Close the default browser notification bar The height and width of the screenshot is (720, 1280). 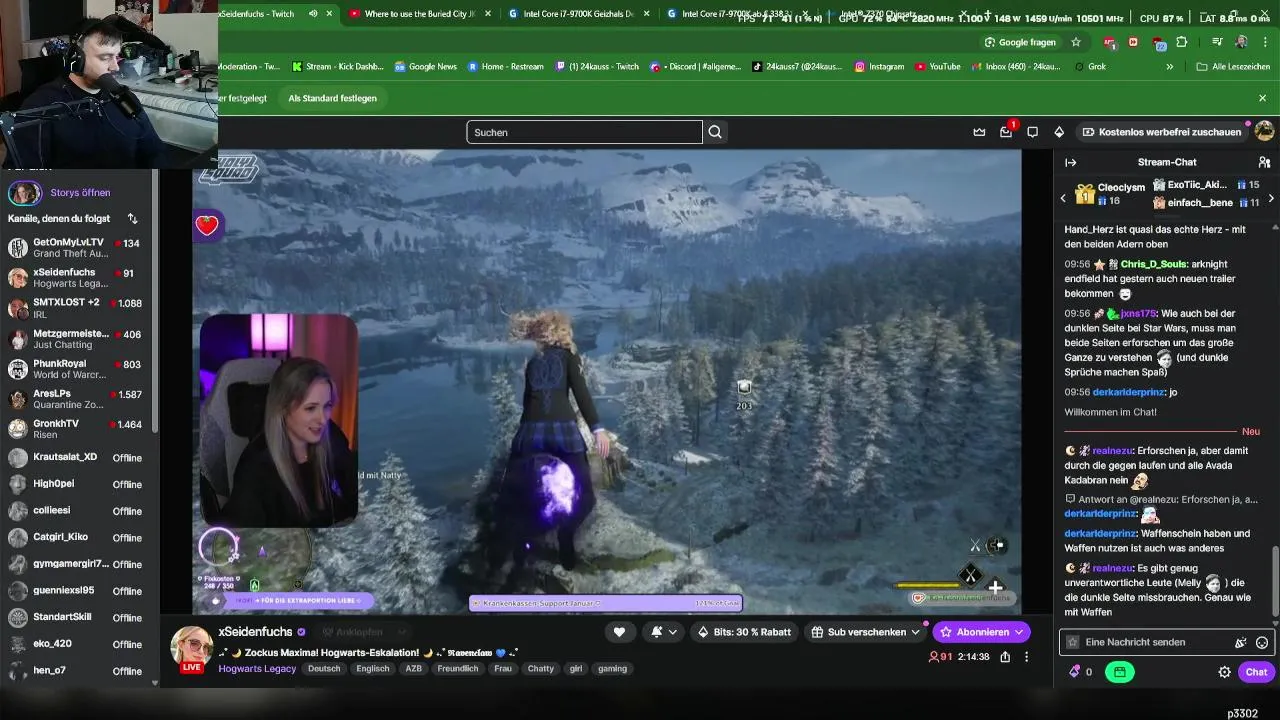[1262, 98]
